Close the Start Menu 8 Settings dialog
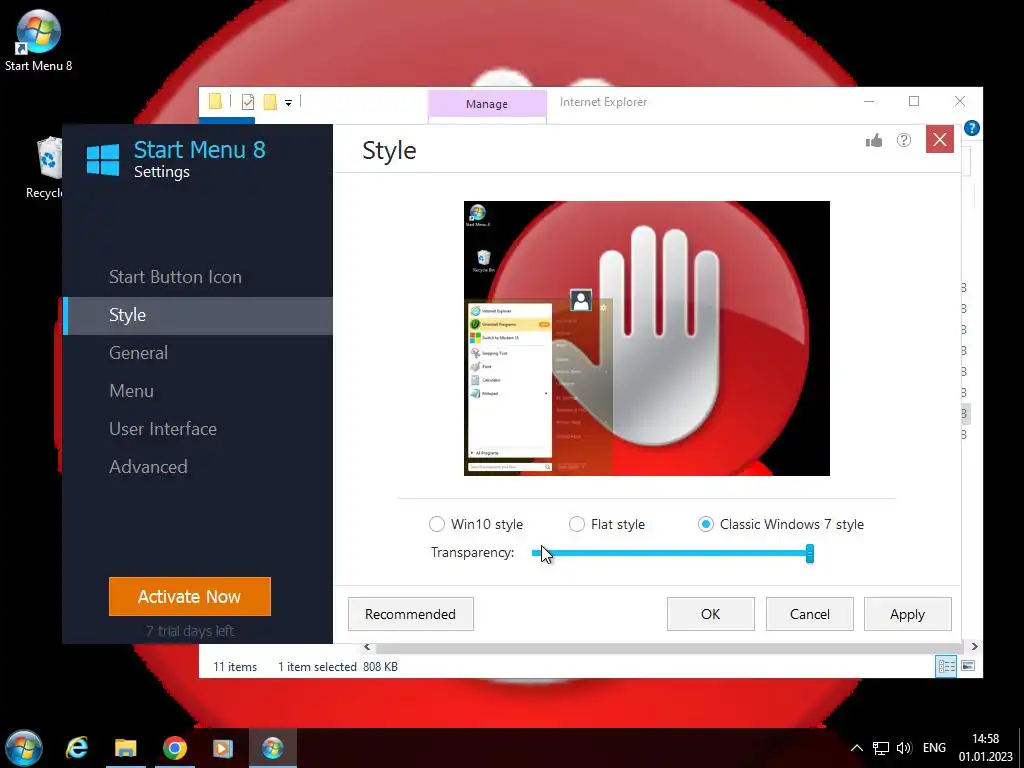 pos(940,139)
